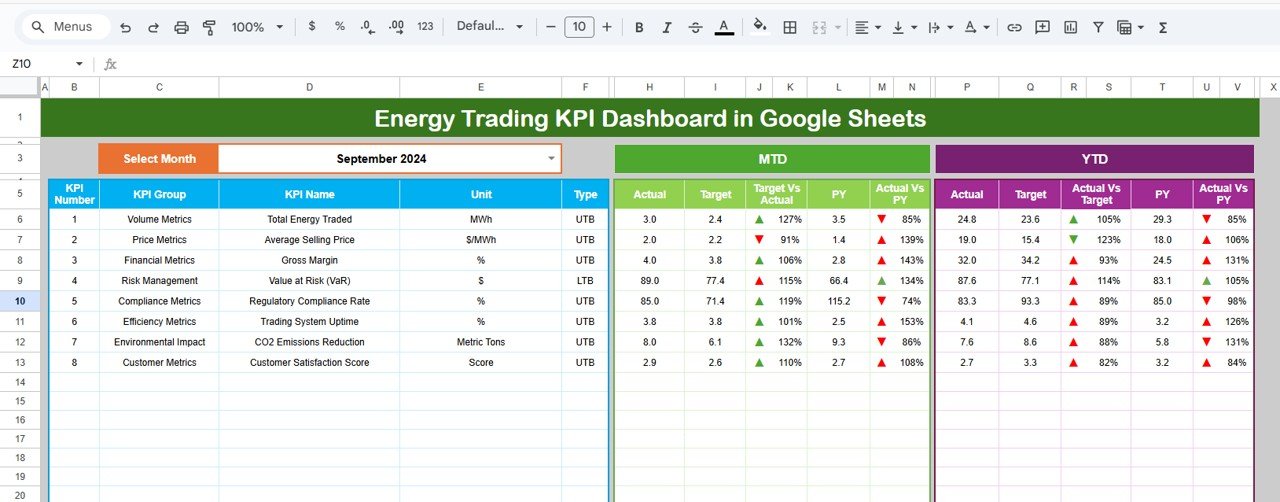Viewport: 1280px width, 502px height.
Task: Click the Metric Tons unit cell
Action: [x=481, y=342]
